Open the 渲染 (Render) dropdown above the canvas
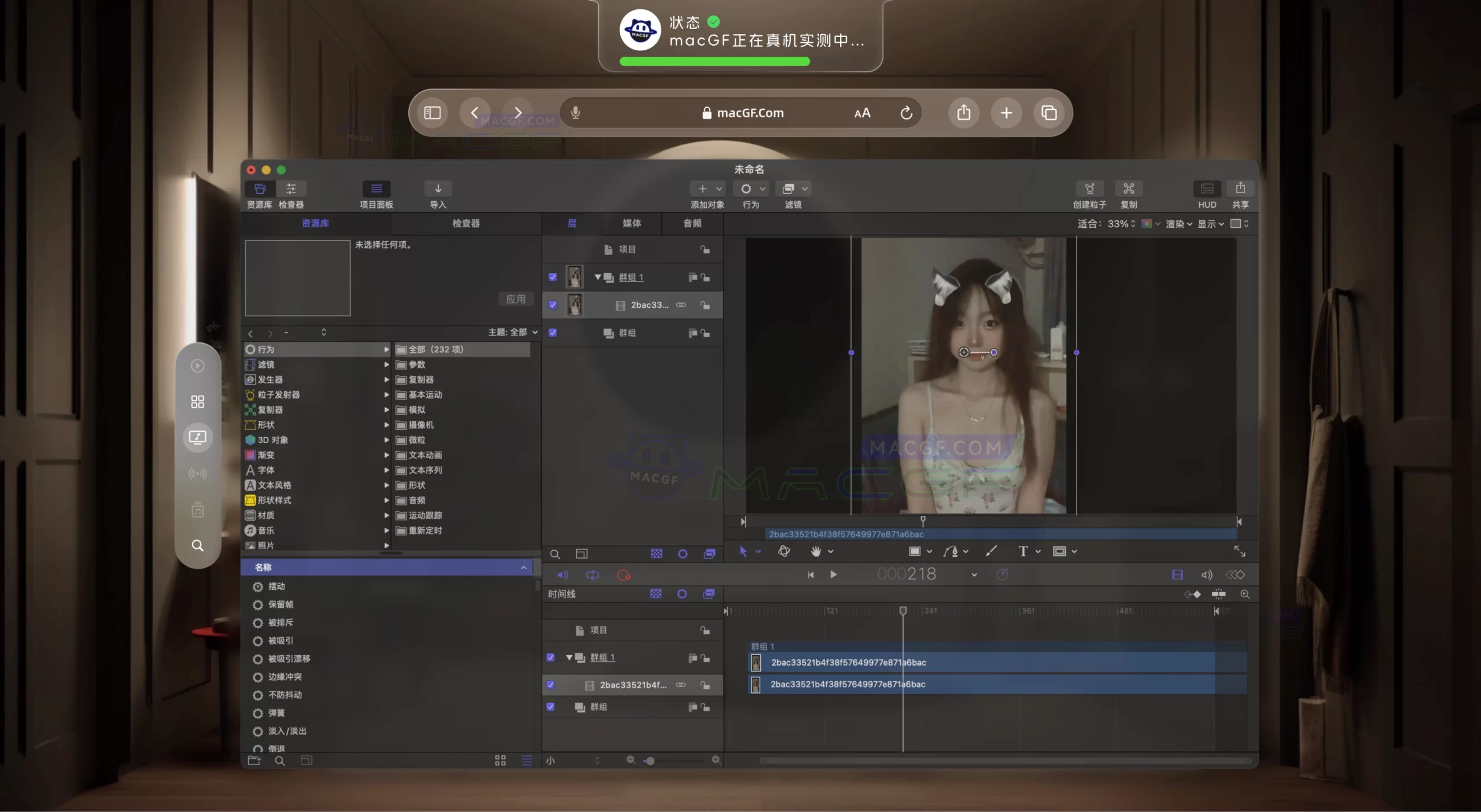Image resolution: width=1481 pixels, height=812 pixels. 1177,224
